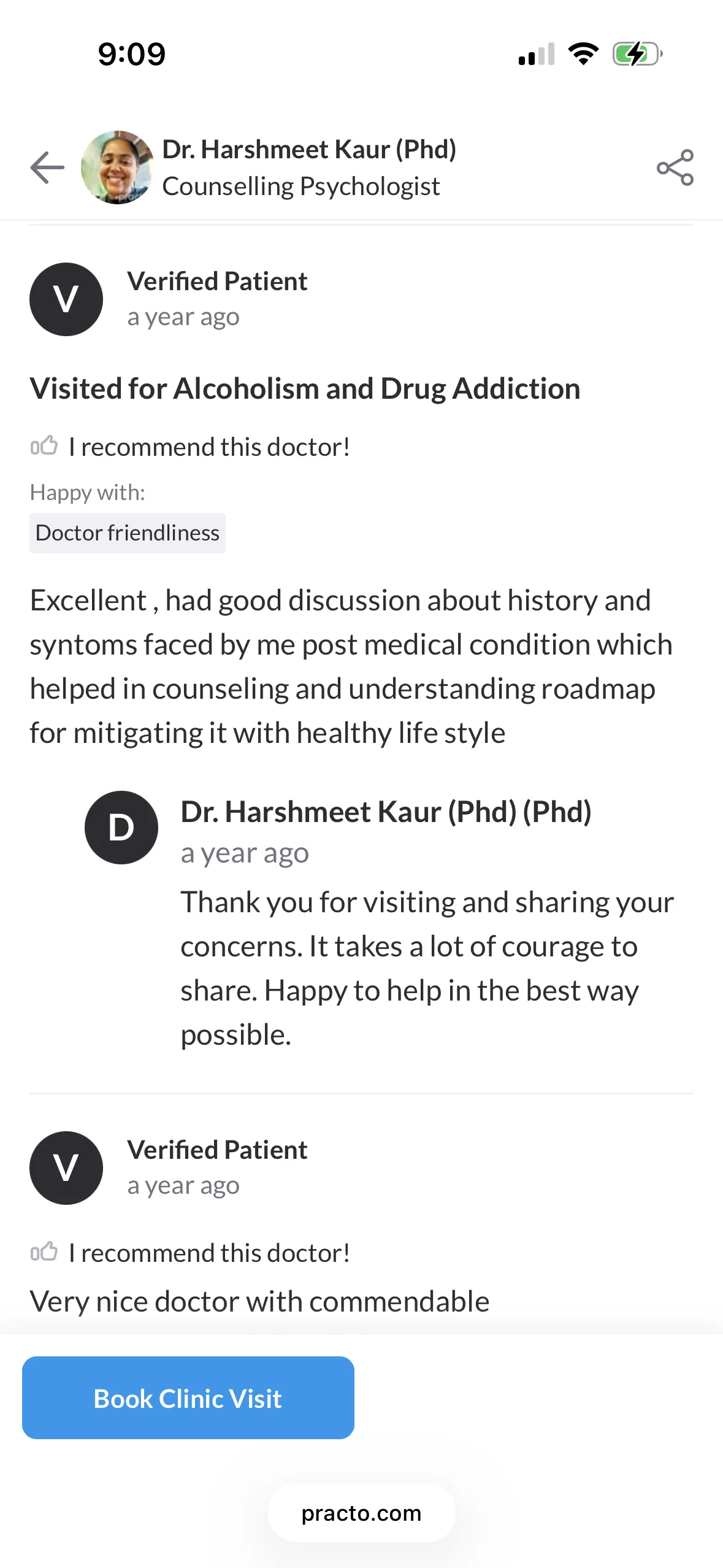Tap the battery charging status icon
Screen dimensions: 723x1568
(638, 54)
